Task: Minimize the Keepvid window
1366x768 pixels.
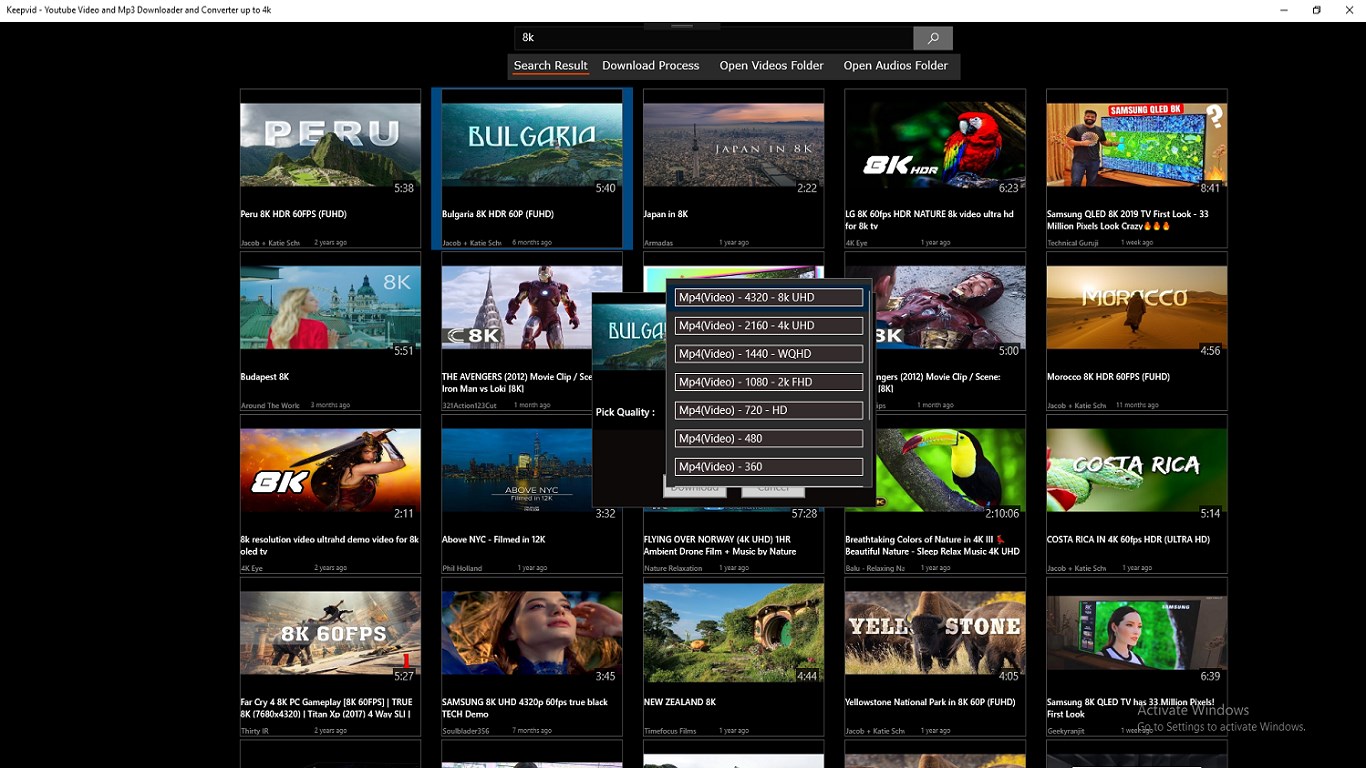Action: coord(1284,10)
